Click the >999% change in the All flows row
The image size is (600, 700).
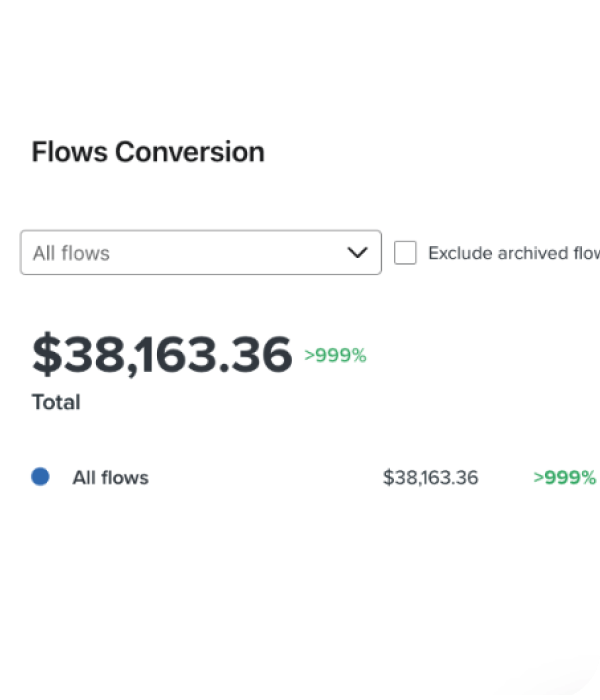[x=564, y=478]
